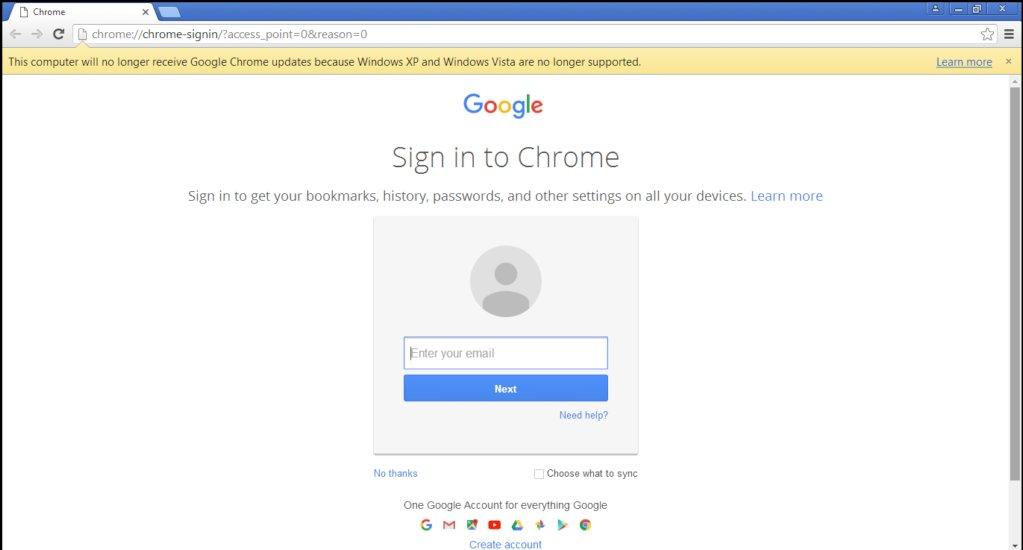Reload the page with the refresh icon
Image resolution: width=1023 pixels, height=550 pixels.
[59, 34]
